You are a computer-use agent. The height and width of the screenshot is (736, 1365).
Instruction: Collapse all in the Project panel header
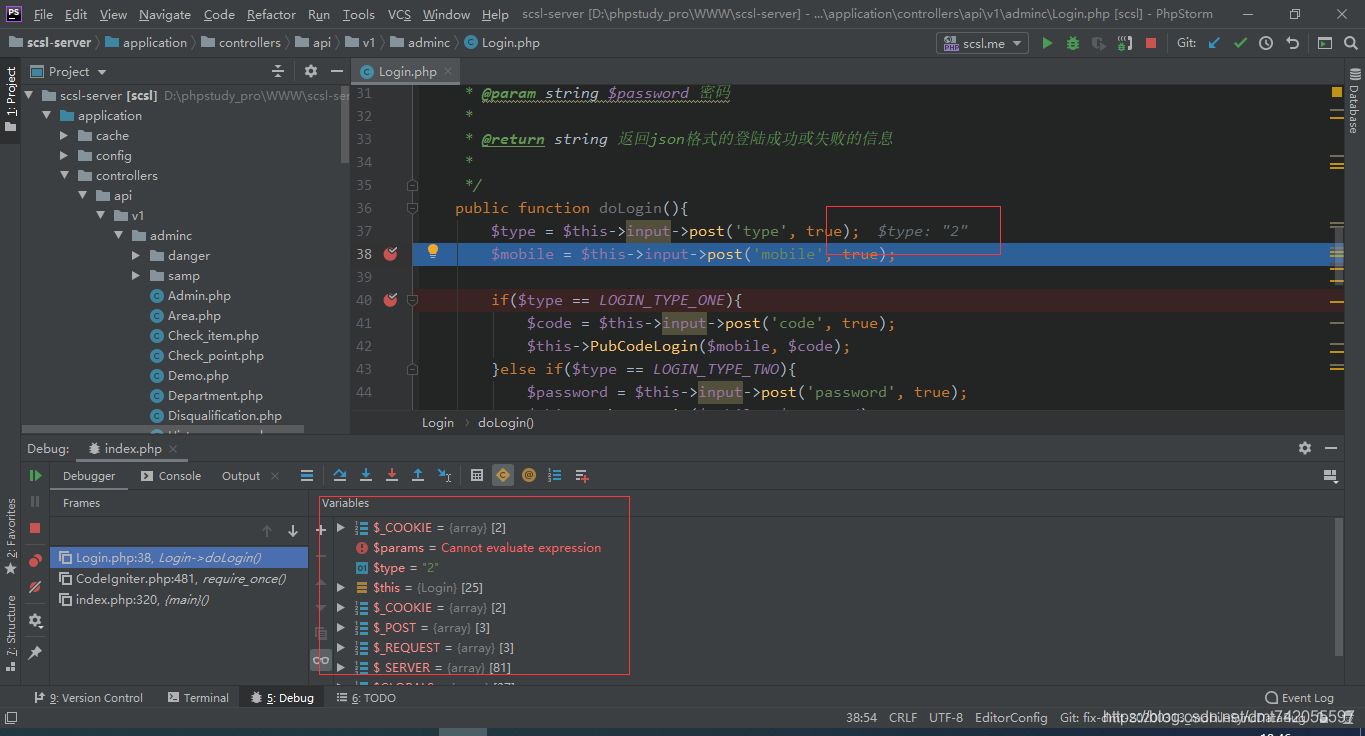[278, 71]
